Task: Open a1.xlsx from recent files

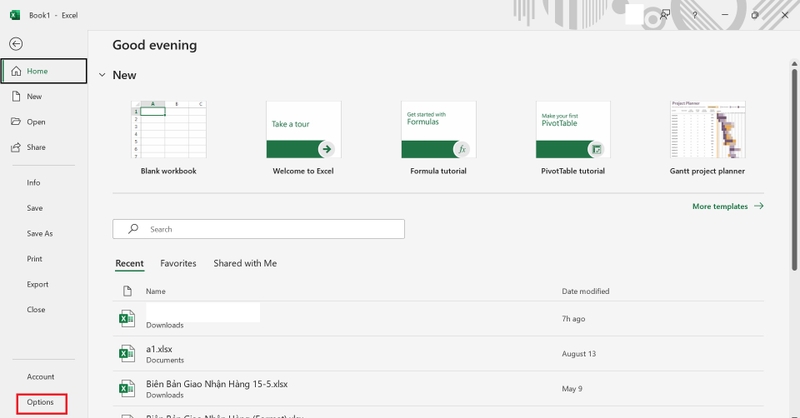Action: [438, 354]
